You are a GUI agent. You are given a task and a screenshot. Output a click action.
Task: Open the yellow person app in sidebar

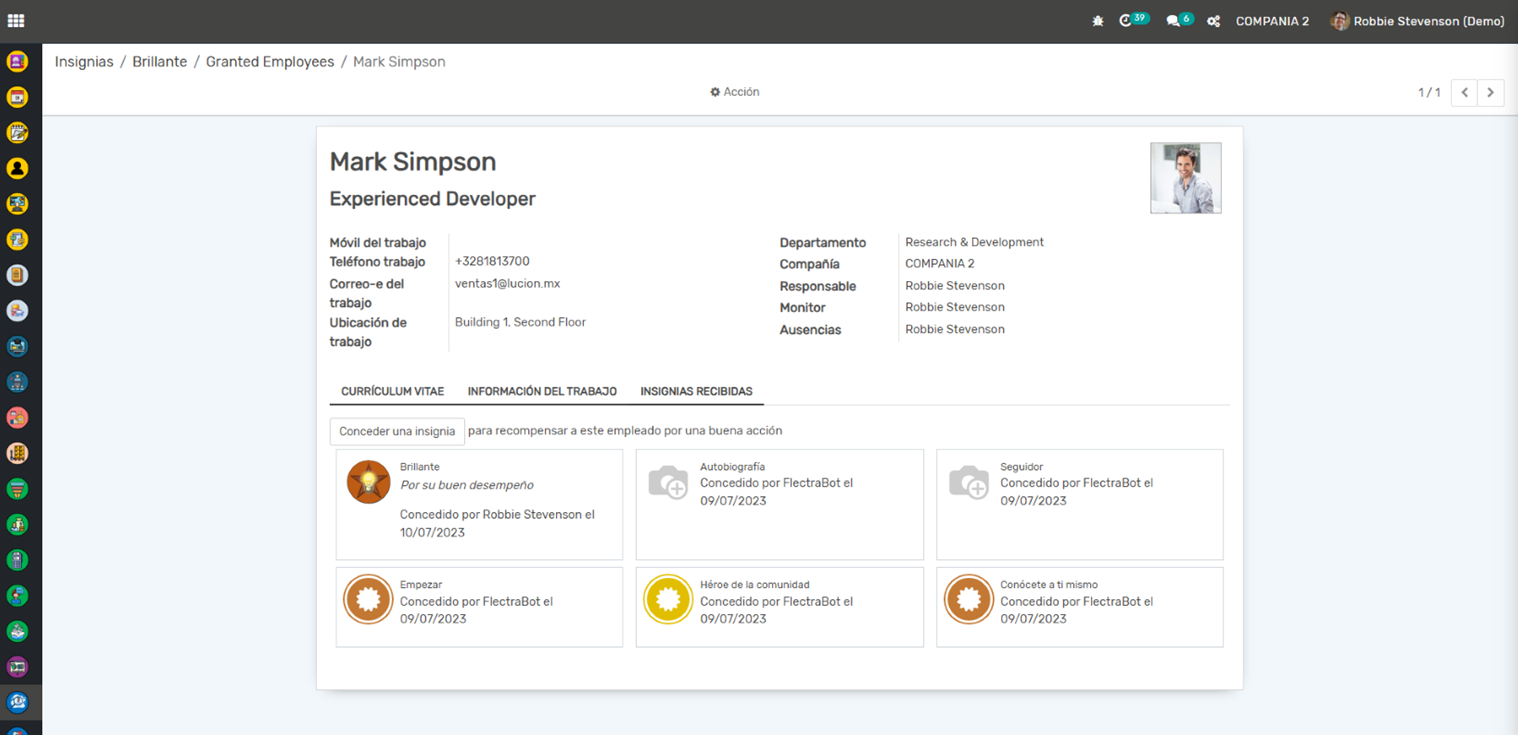tap(17, 168)
